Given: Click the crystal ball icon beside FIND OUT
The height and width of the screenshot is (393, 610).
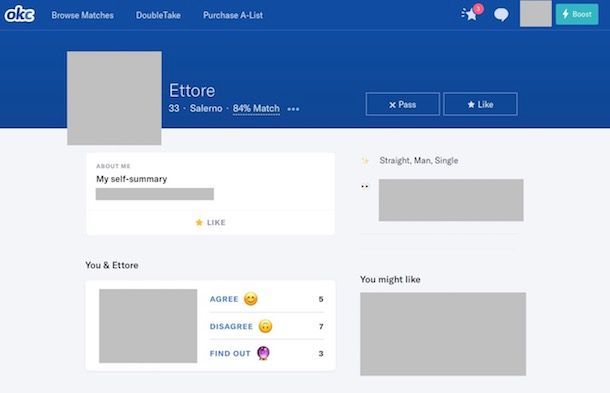Looking at the screenshot, I should point(263,353).
